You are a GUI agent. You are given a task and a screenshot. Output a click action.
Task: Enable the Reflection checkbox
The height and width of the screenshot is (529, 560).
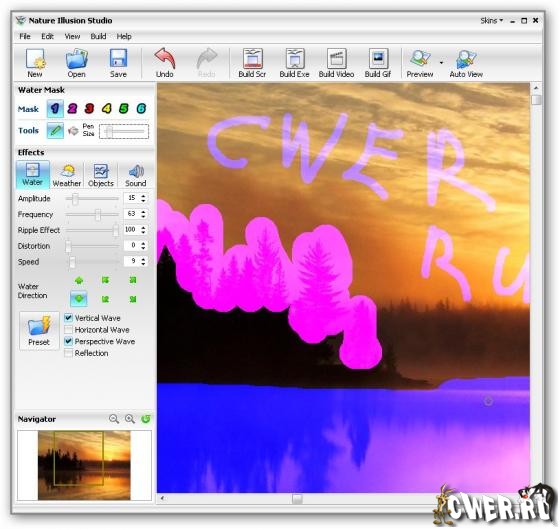69,353
